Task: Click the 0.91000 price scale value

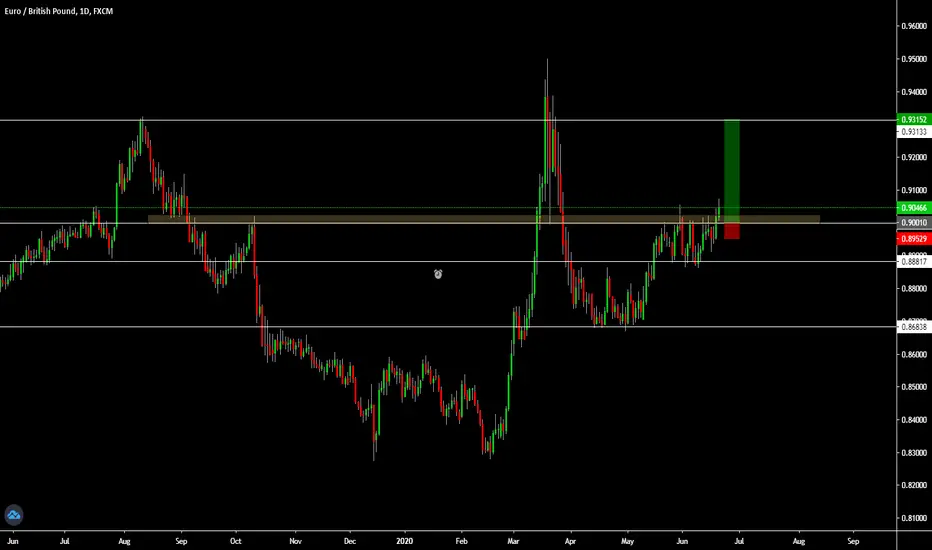Action: tap(914, 190)
